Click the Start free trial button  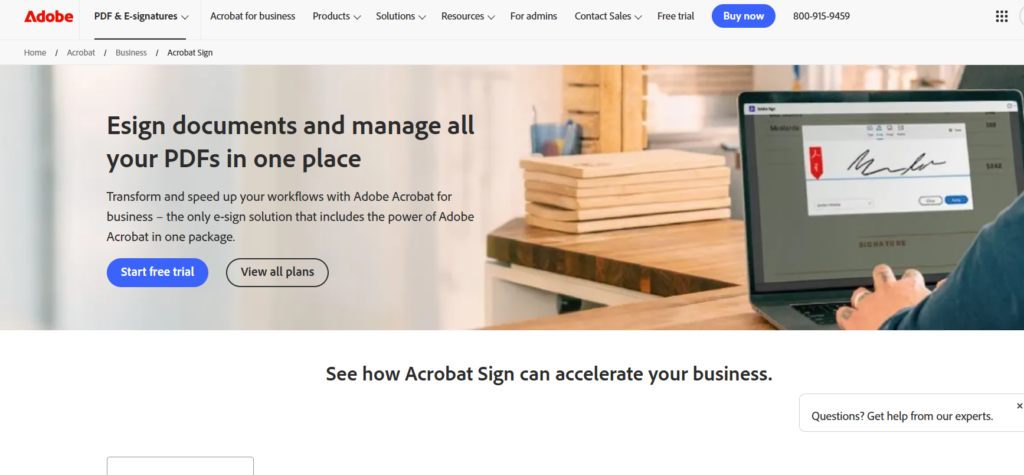[157, 272]
